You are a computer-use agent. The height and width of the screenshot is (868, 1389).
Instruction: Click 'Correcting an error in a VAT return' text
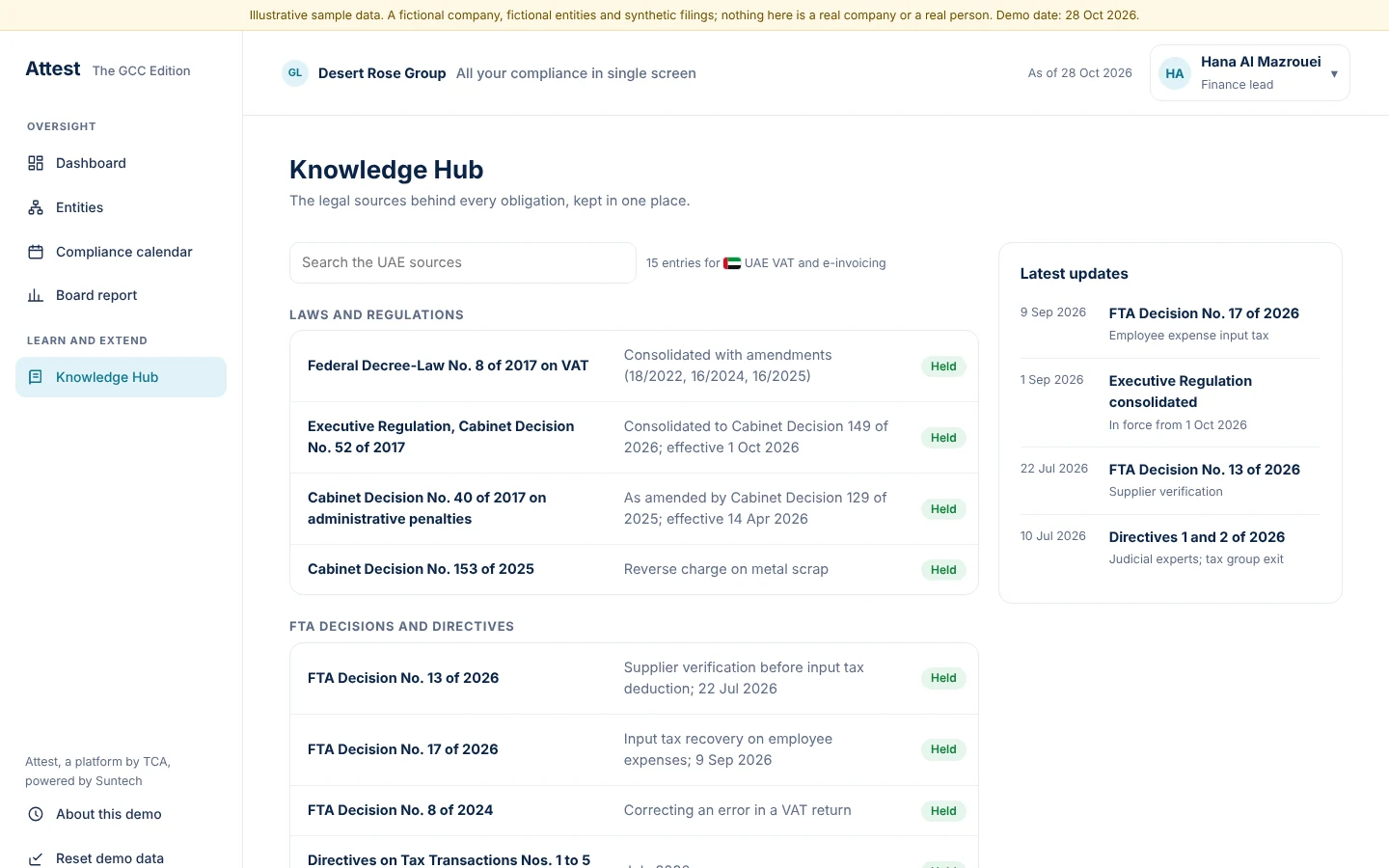point(738,810)
